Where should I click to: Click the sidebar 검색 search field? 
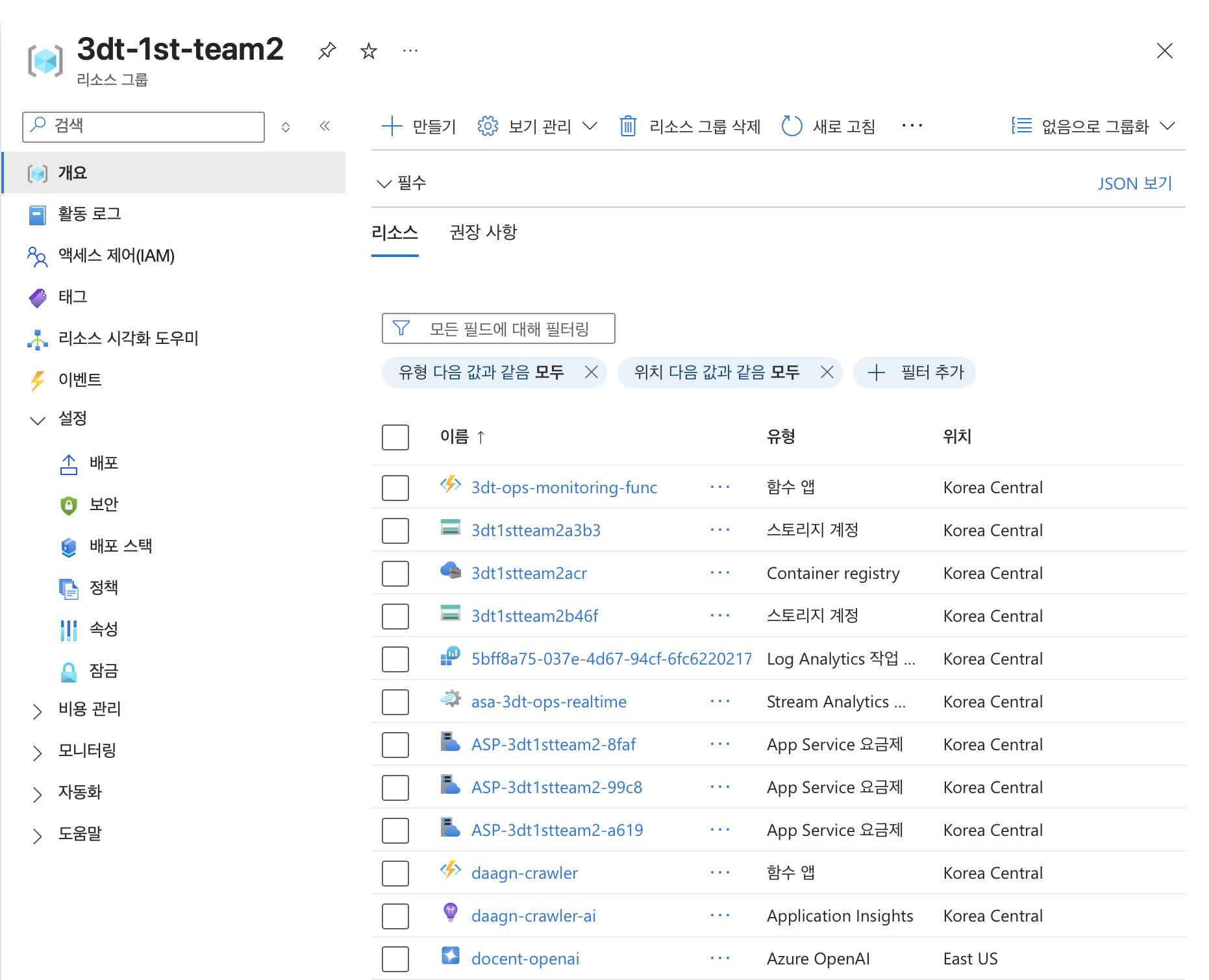tap(143, 126)
